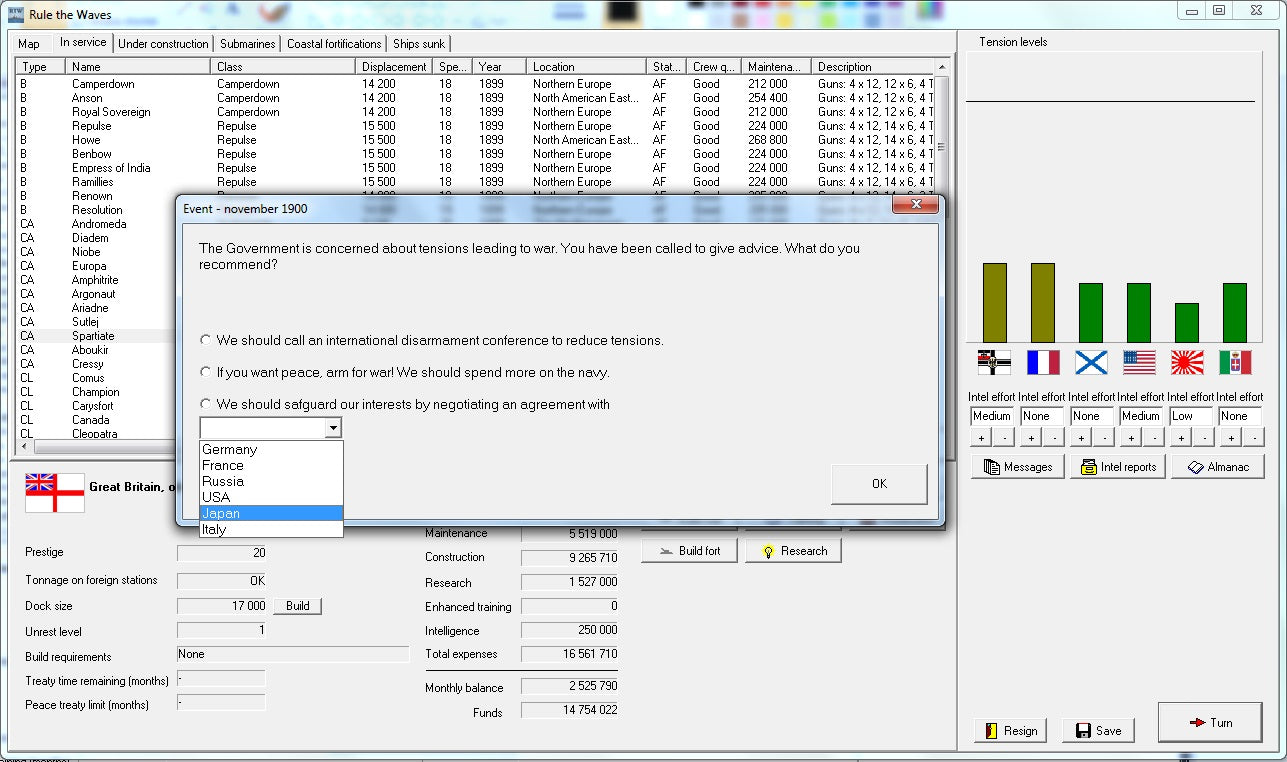Click the Russian naval ensign flag
The width and height of the screenshot is (1287, 762).
[x=1091, y=362]
